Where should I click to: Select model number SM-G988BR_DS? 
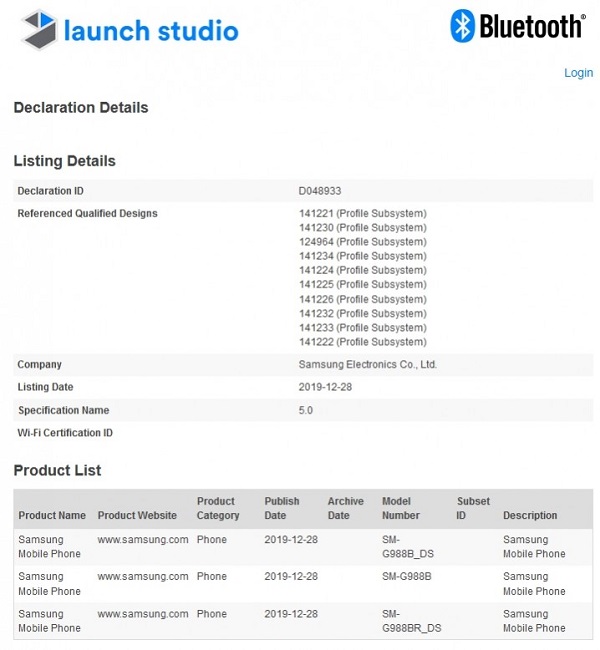click(411, 621)
